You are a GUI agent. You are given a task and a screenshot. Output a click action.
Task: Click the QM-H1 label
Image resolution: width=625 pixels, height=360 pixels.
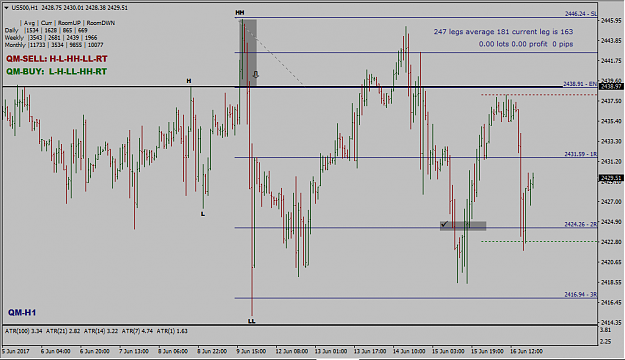pos(22,313)
